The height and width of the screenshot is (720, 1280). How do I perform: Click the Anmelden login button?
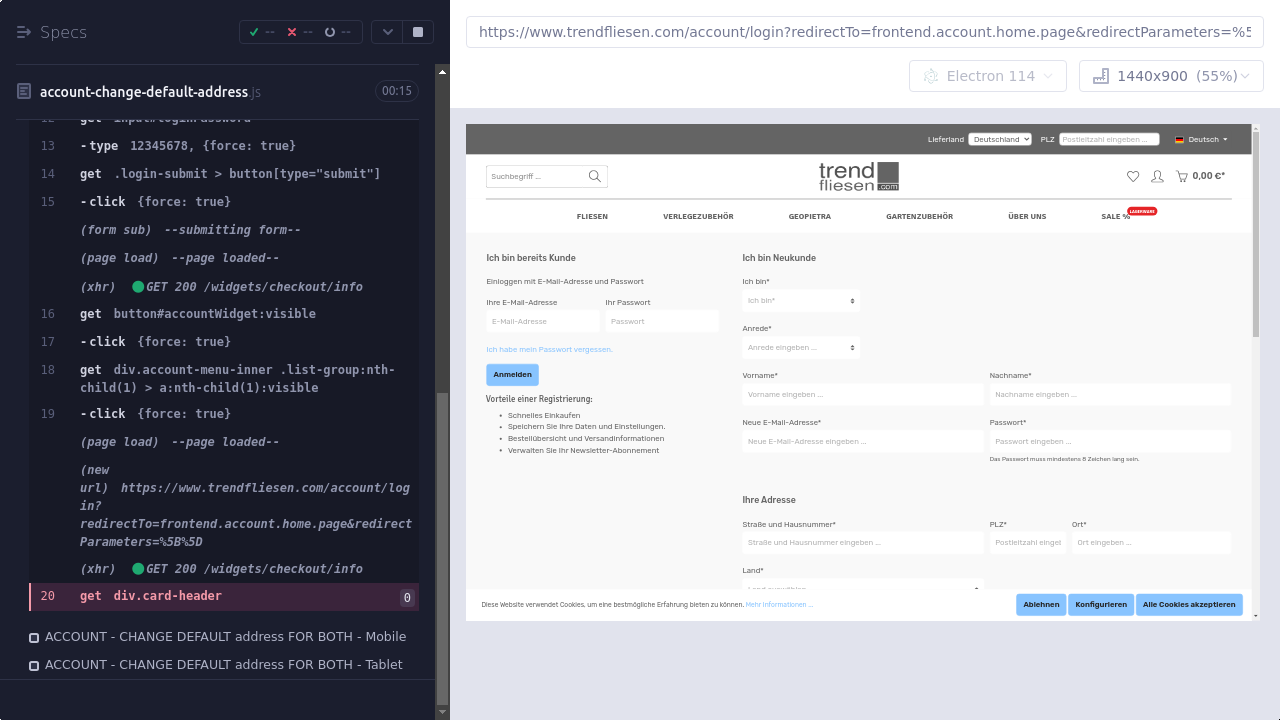pyautogui.click(x=512, y=375)
